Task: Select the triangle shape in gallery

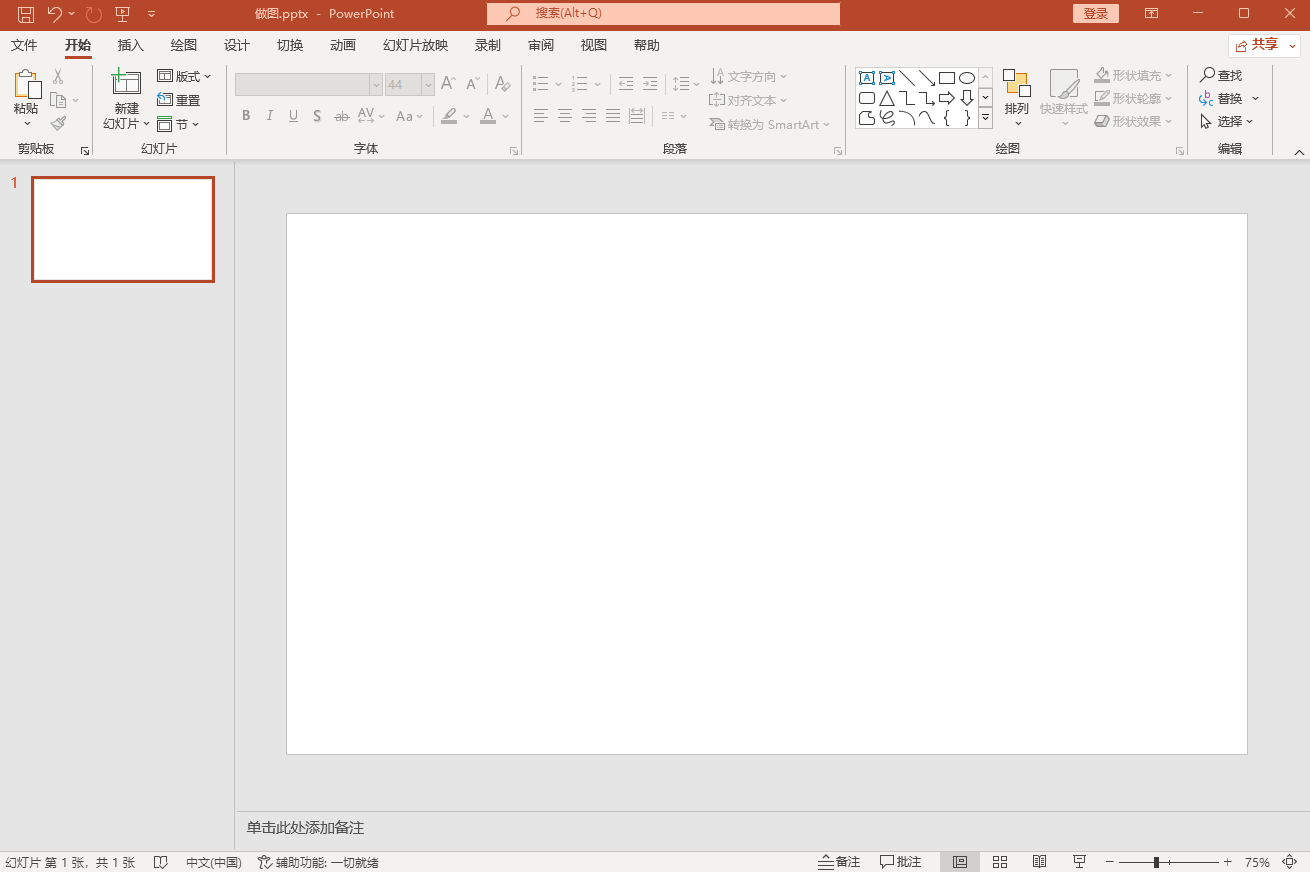Action: (887, 98)
